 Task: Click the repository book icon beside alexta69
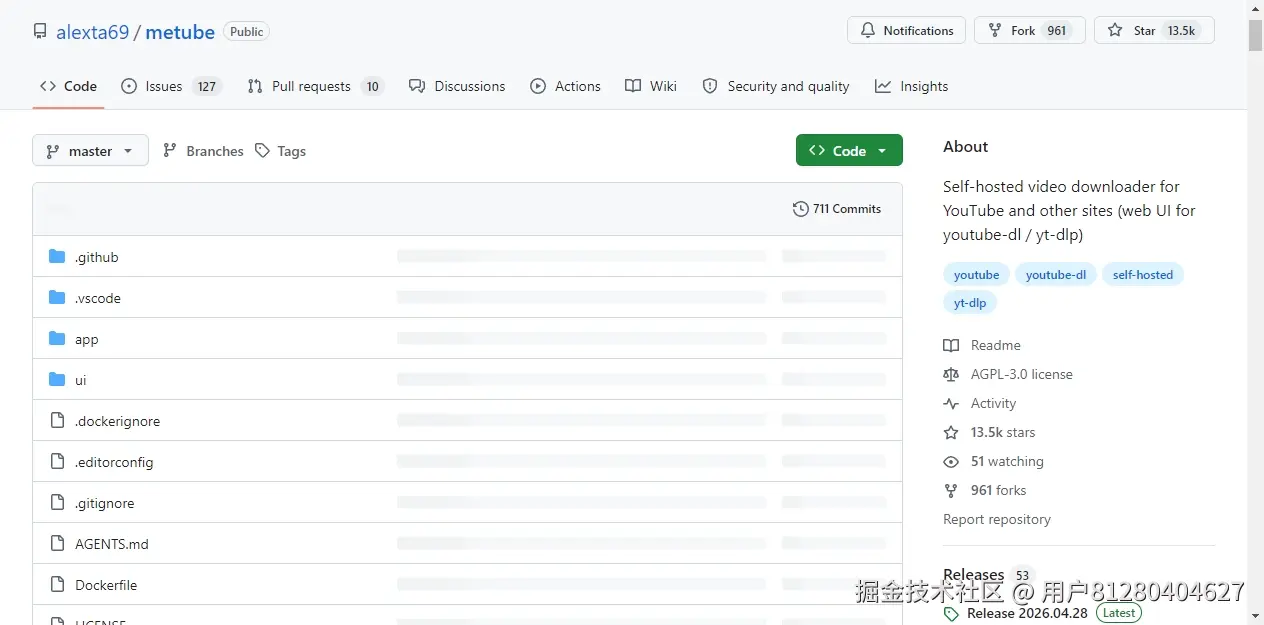tap(40, 32)
